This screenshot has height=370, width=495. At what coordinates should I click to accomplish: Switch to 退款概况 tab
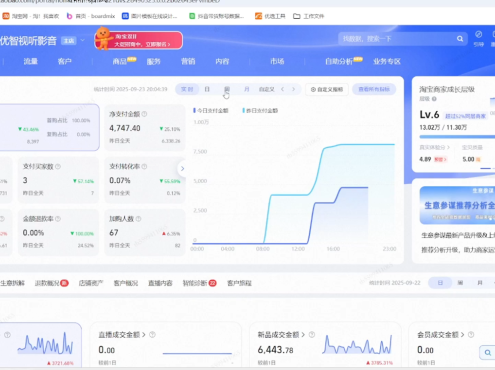(47, 283)
